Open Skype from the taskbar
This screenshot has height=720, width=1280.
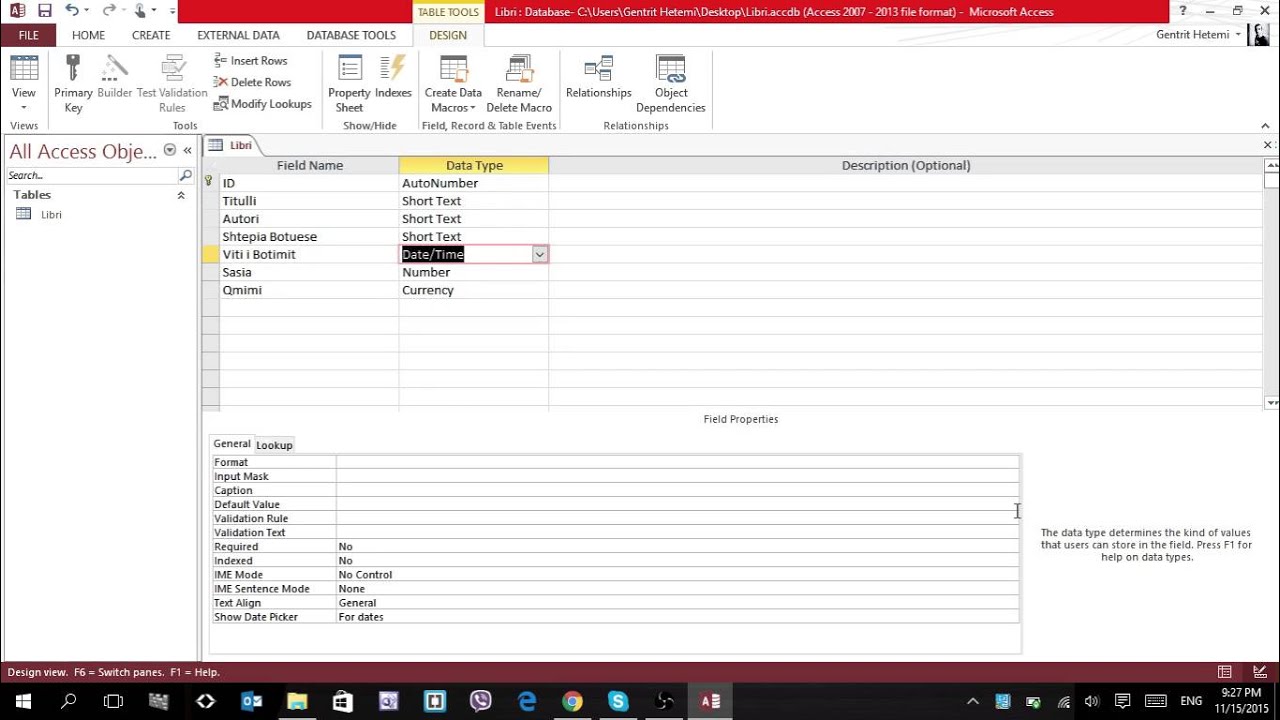pyautogui.click(x=618, y=701)
